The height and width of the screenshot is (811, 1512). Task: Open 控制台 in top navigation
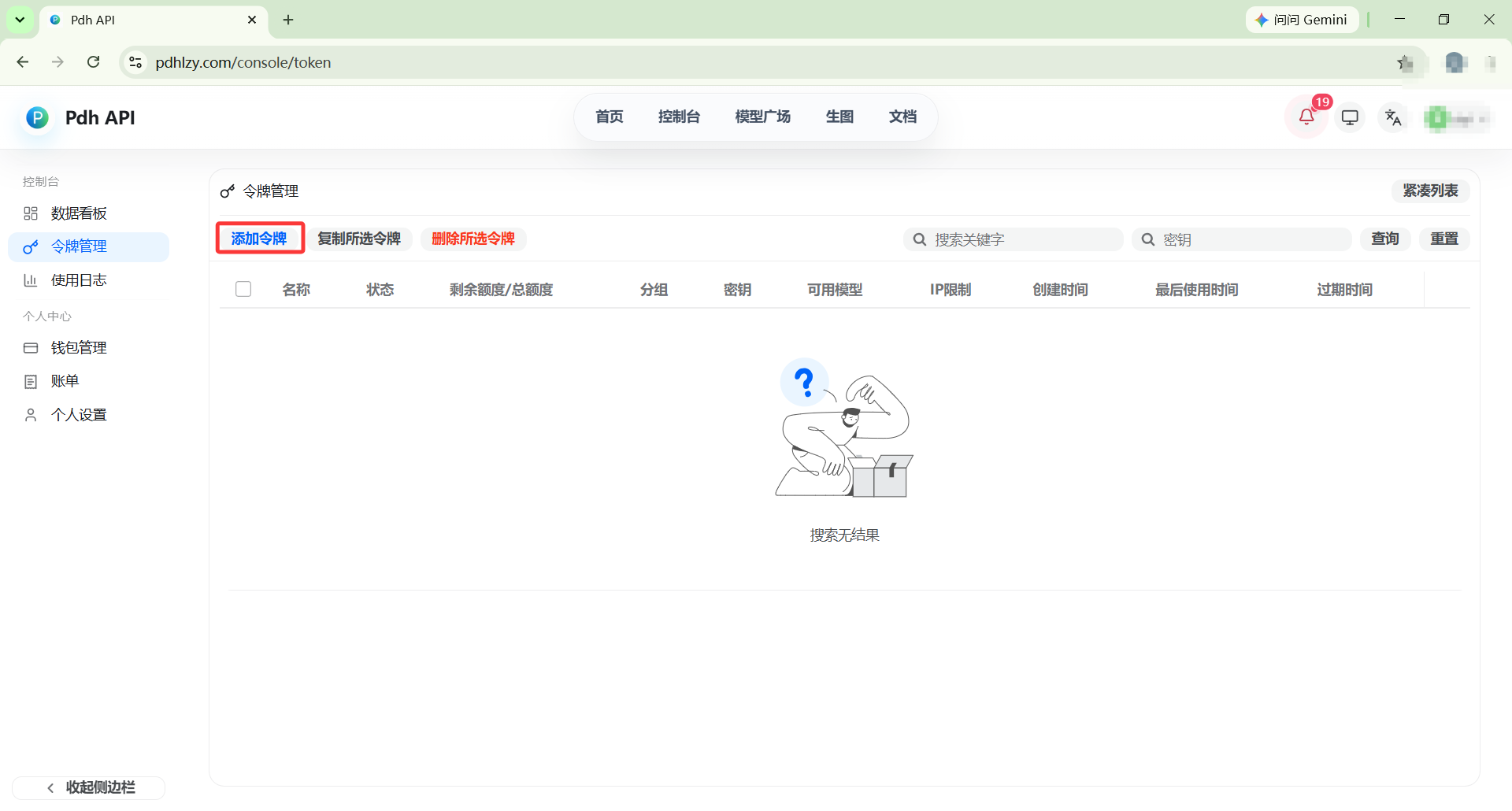click(x=679, y=117)
